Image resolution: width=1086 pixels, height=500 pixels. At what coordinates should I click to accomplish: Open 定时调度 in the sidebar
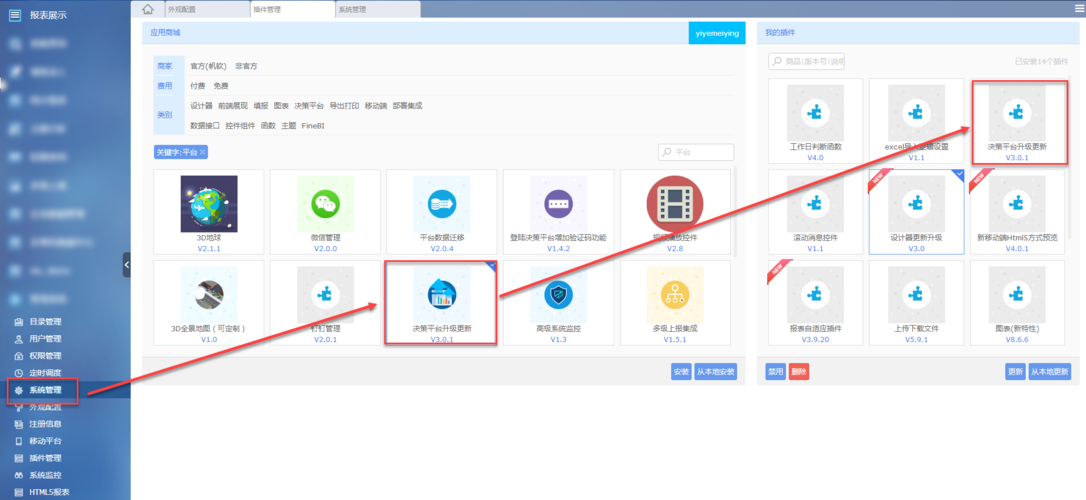click(x=46, y=373)
